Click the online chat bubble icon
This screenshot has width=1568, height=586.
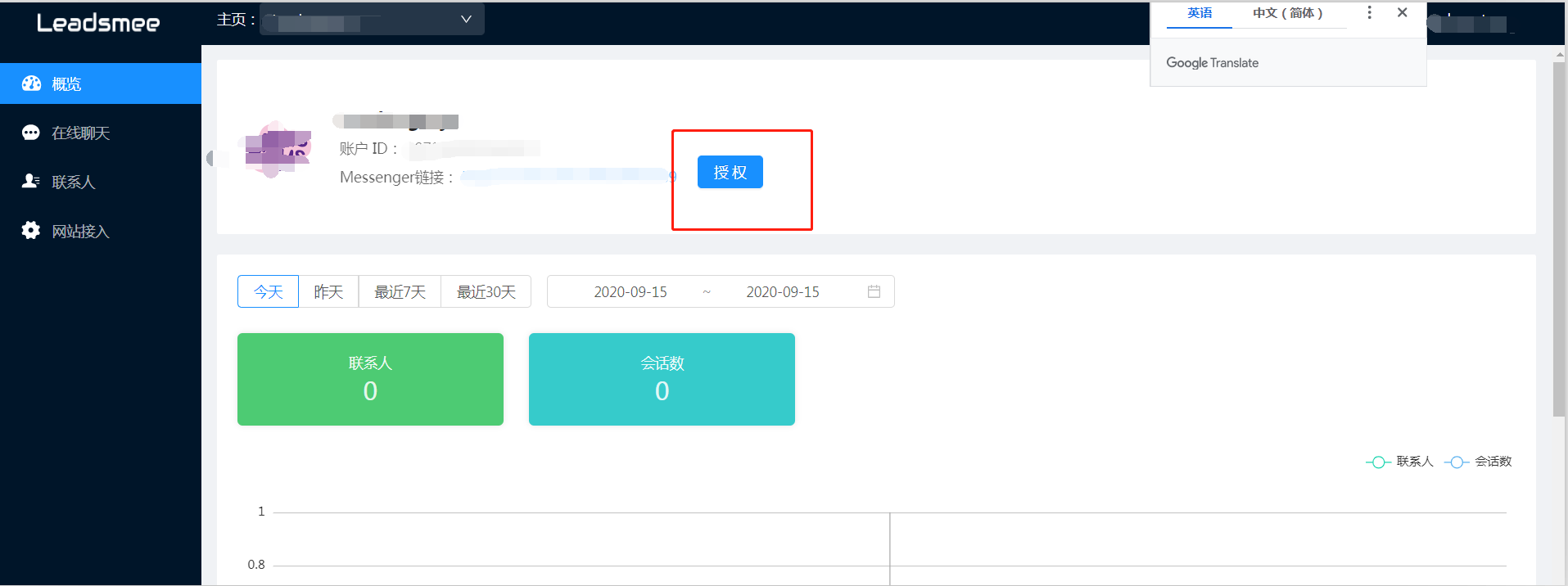tap(31, 133)
